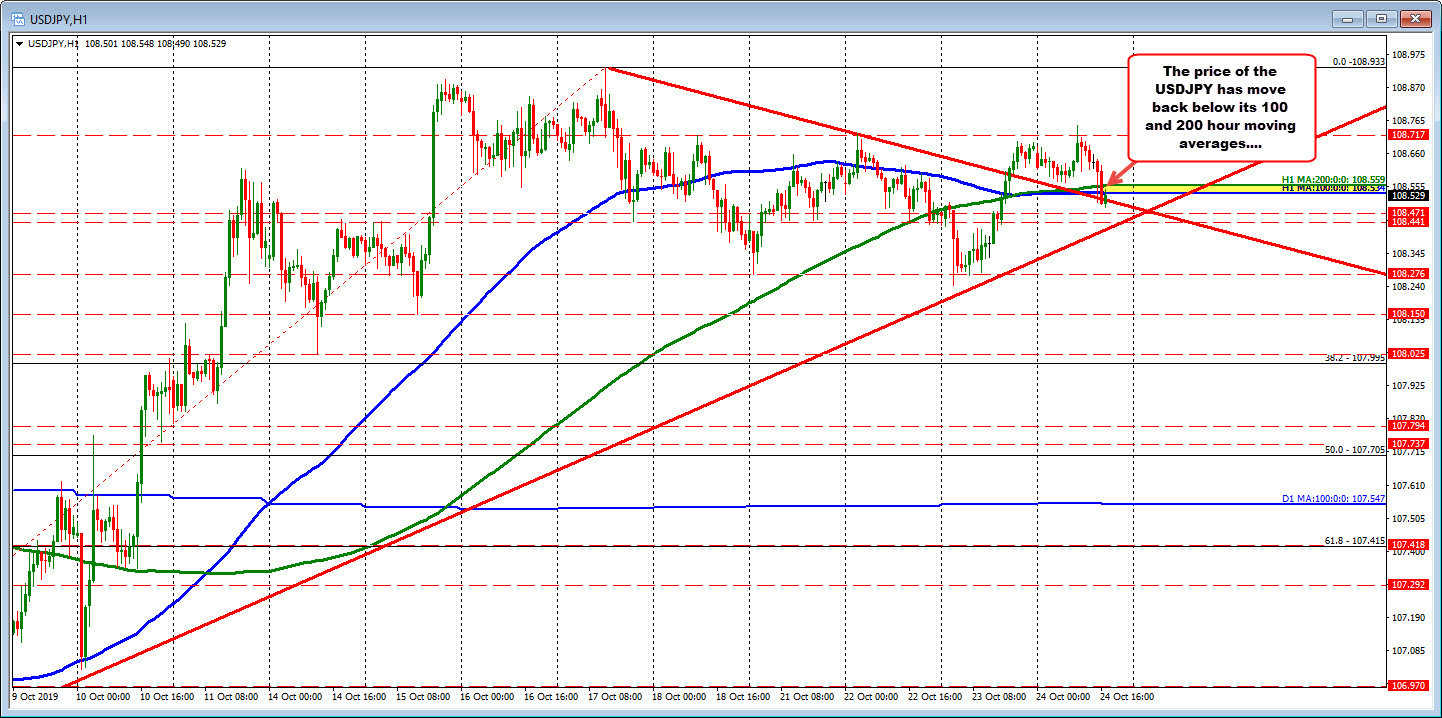Close the USDJPY,H1 chart window

coord(1414,17)
